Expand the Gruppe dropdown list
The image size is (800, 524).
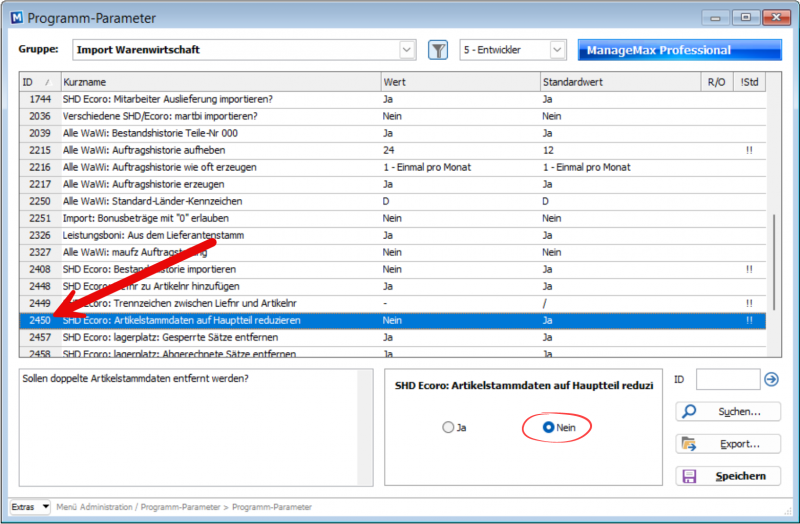click(x=406, y=50)
